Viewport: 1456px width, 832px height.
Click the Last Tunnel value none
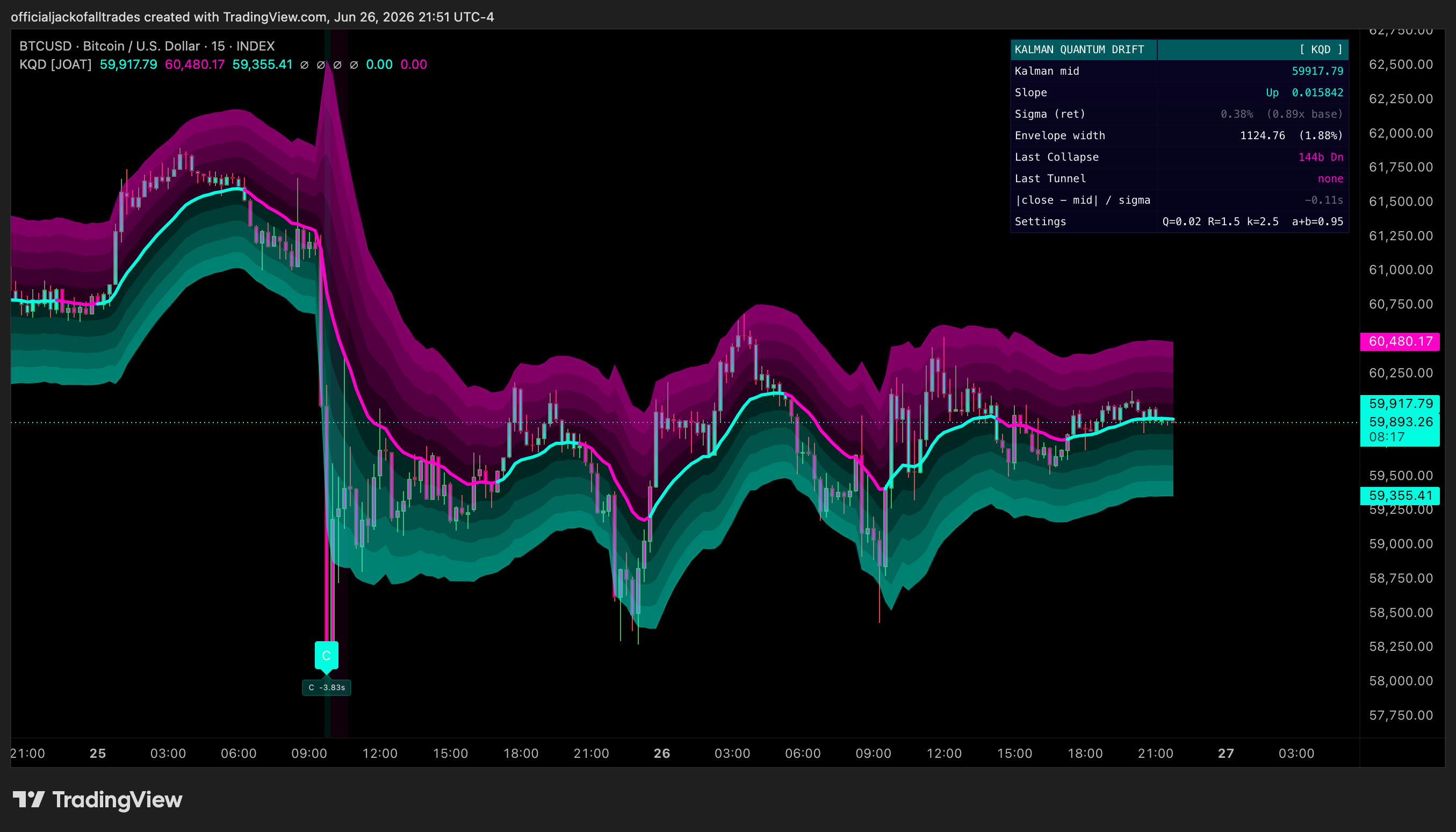coord(1330,178)
